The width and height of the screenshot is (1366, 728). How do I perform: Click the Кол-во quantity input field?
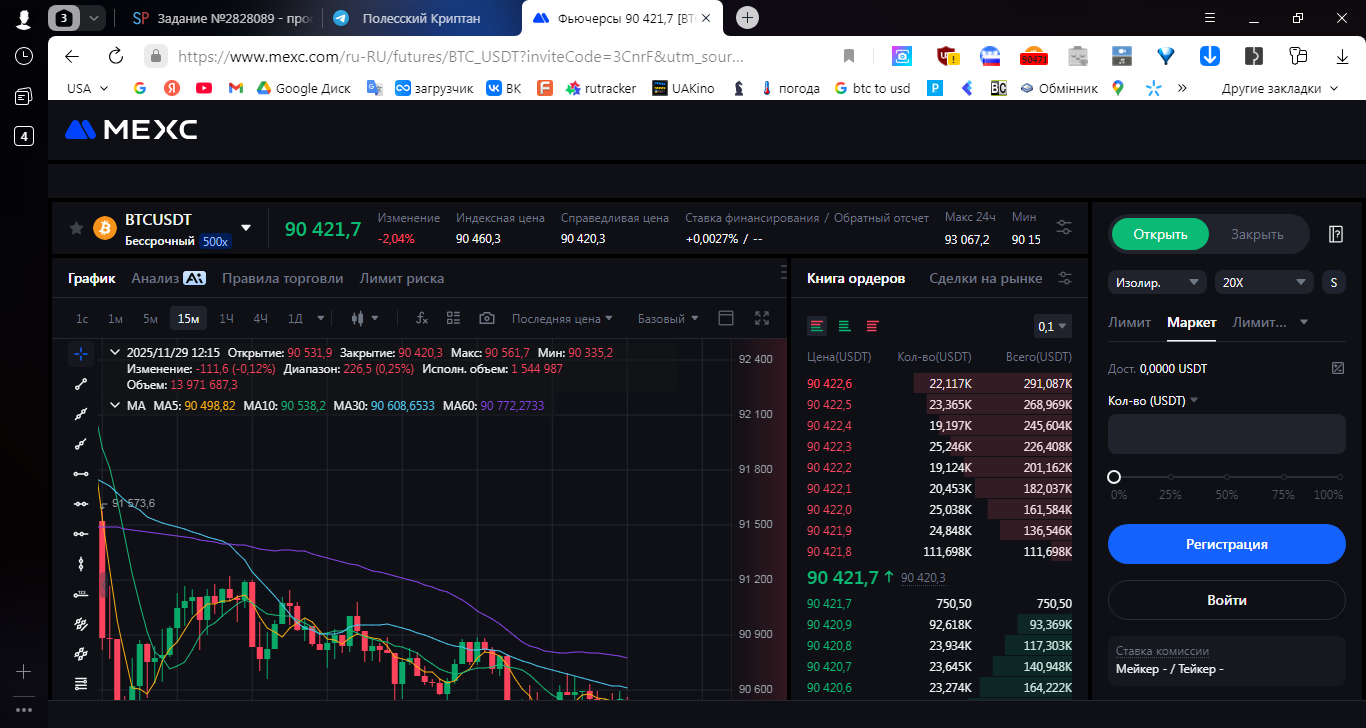click(1227, 434)
